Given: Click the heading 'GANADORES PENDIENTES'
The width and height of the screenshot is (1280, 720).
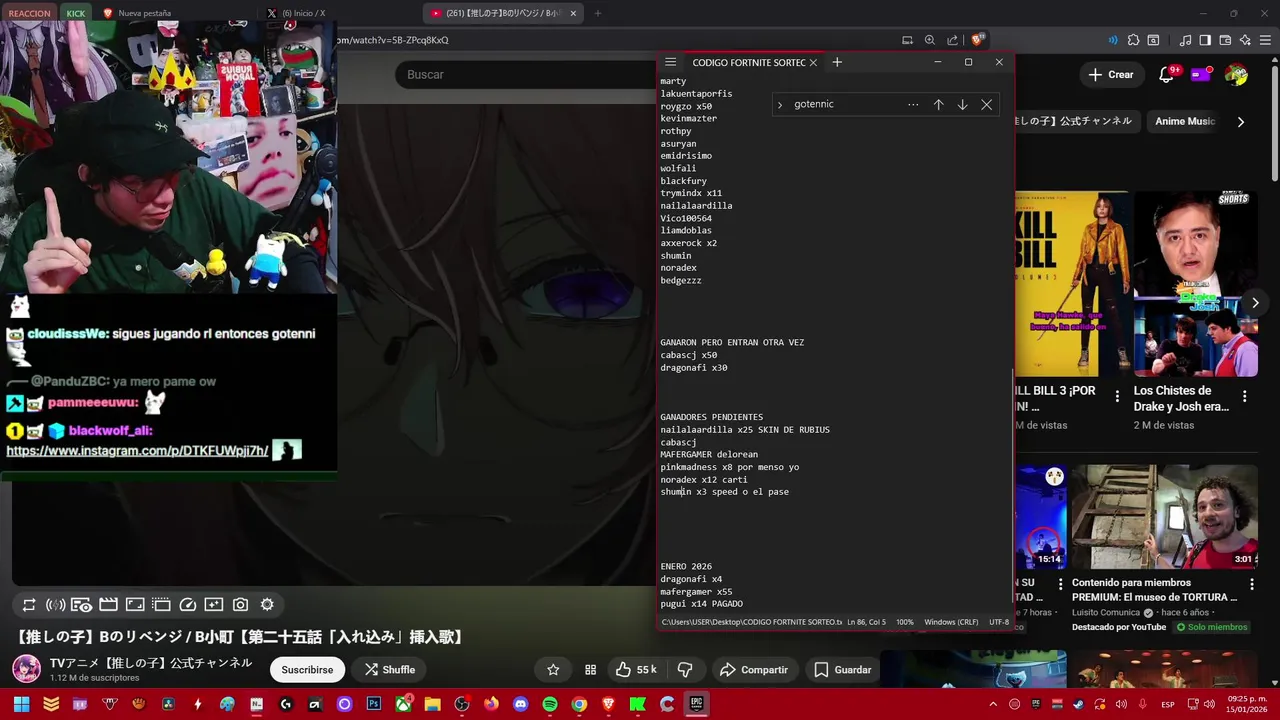Looking at the screenshot, I should tap(711, 417).
